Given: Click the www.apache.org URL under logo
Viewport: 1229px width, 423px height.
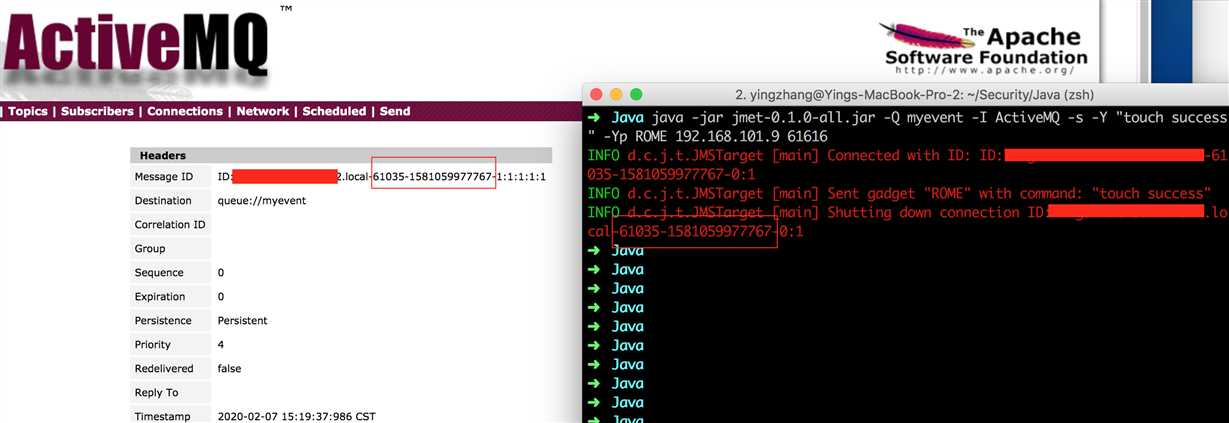Looking at the screenshot, I should pos(985,70).
